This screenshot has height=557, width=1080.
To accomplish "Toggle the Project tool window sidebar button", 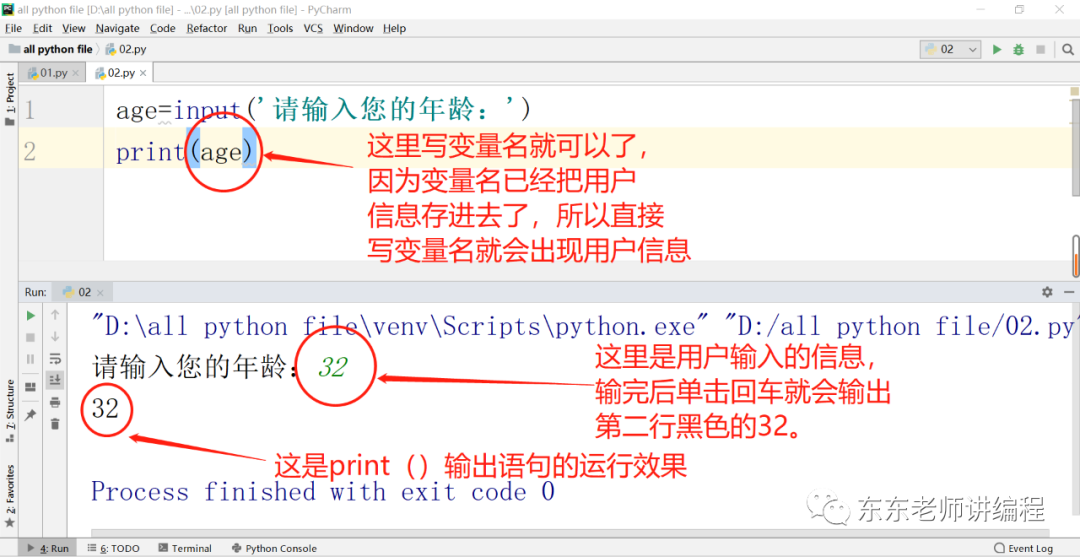I will [10, 98].
